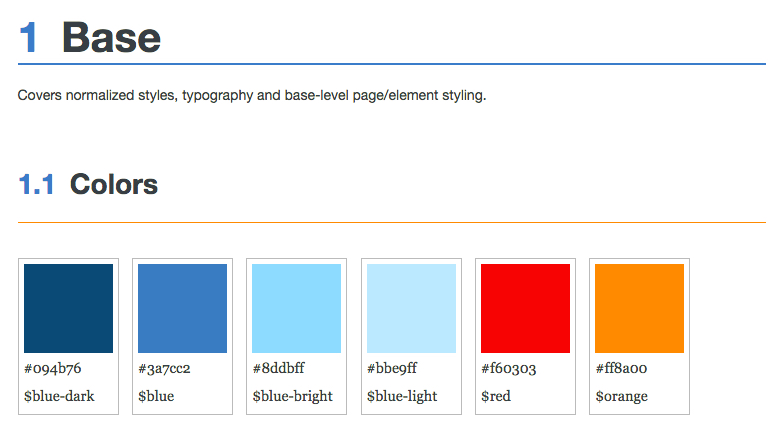The height and width of the screenshot is (422, 784).
Task: Click the $orange variable label
Action: click(622, 396)
